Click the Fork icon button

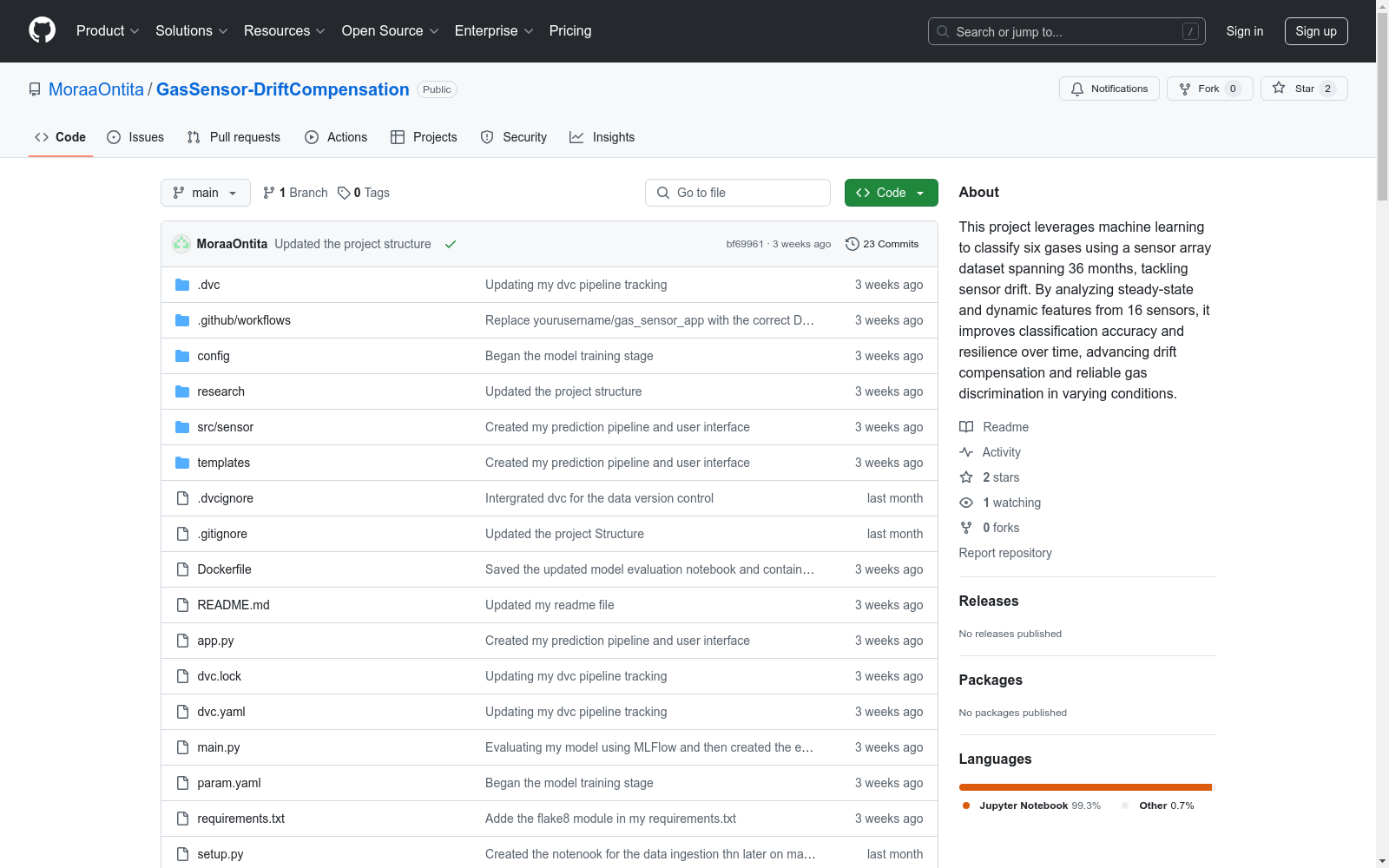pos(1185,89)
